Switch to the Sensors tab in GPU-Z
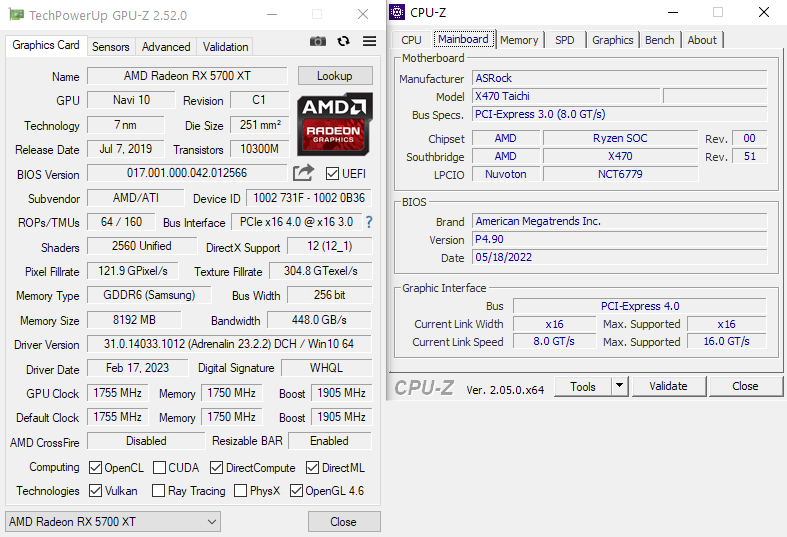Screen dimensions: 787x537 110,47
